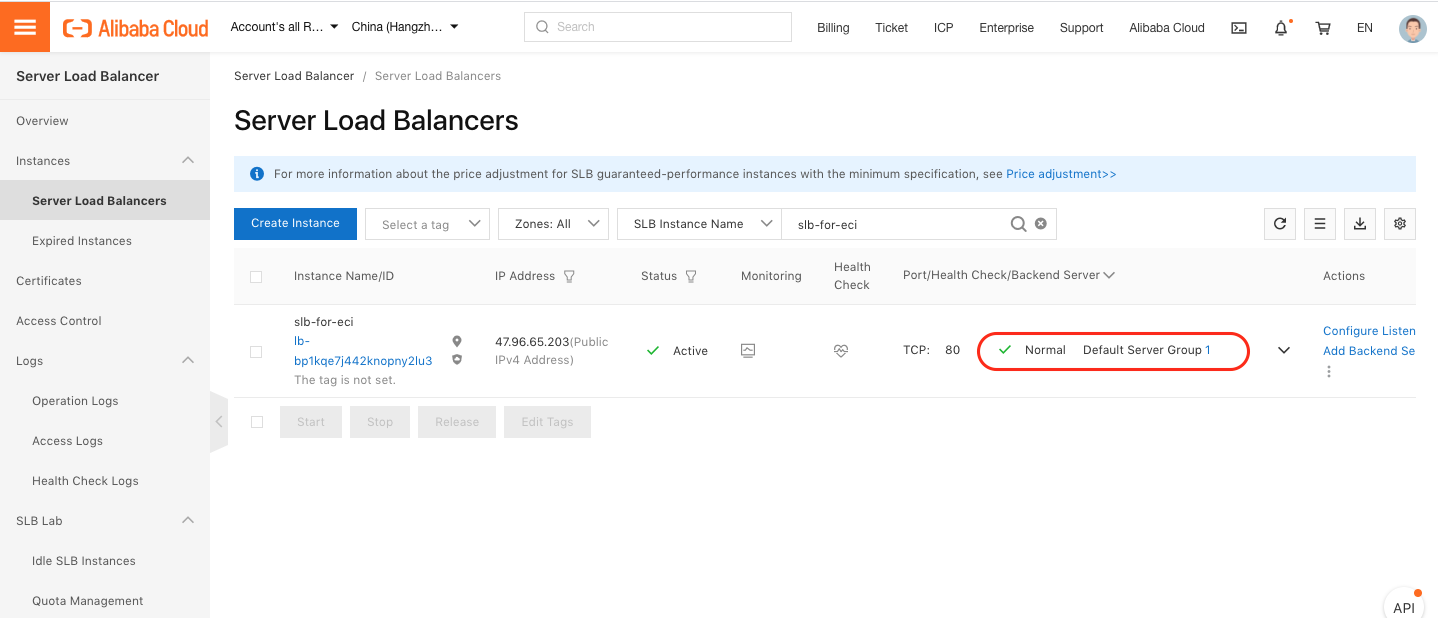1438x618 pixels.
Task: Open the China (Hangzhou) region dropdown
Action: (405, 27)
